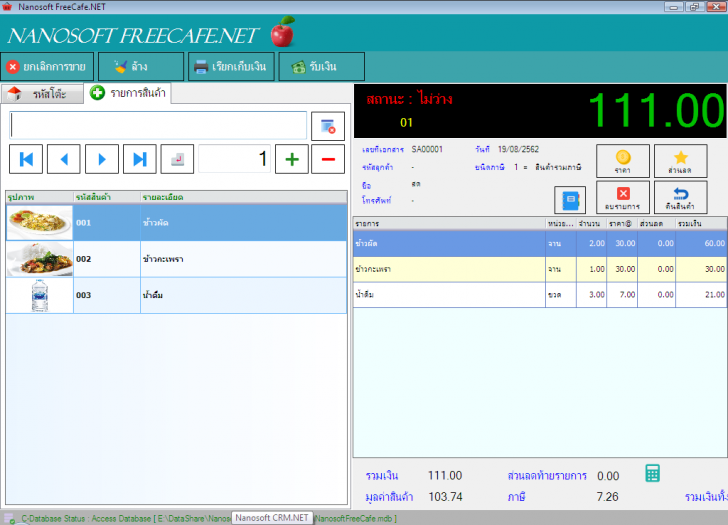This screenshot has height=525, width=728.
Task: Click the clear search icon beside search box
Action: coord(328,126)
